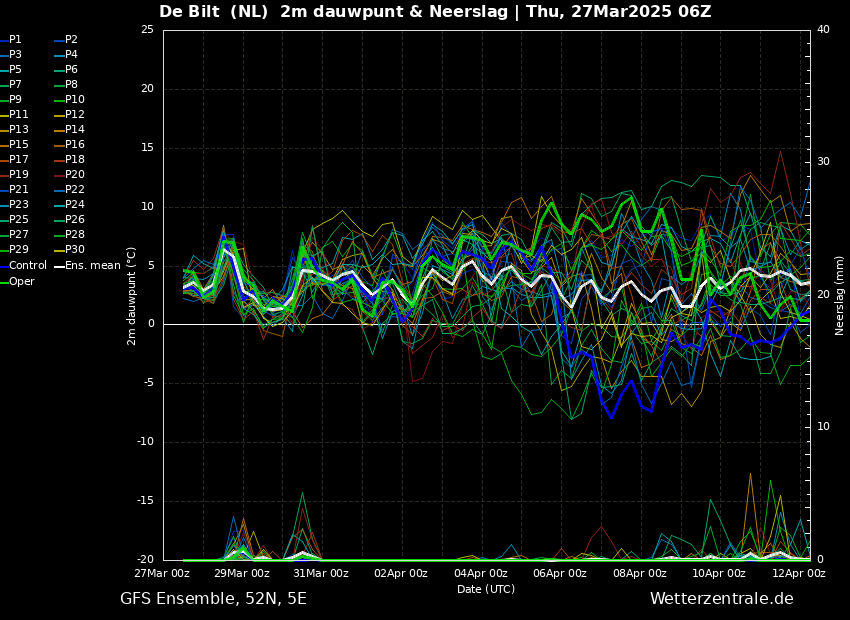The image size is (850, 620).
Task: Click the P22 legend entry
Action: (69, 190)
